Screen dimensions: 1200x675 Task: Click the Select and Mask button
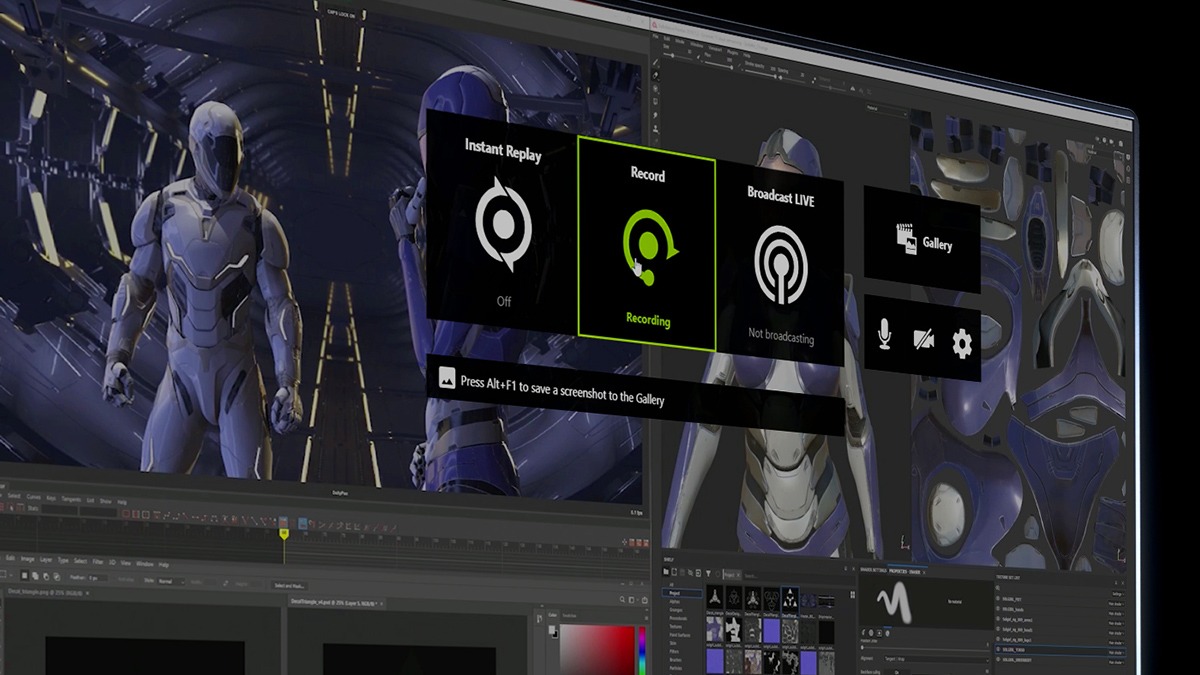(x=290, y=585)
